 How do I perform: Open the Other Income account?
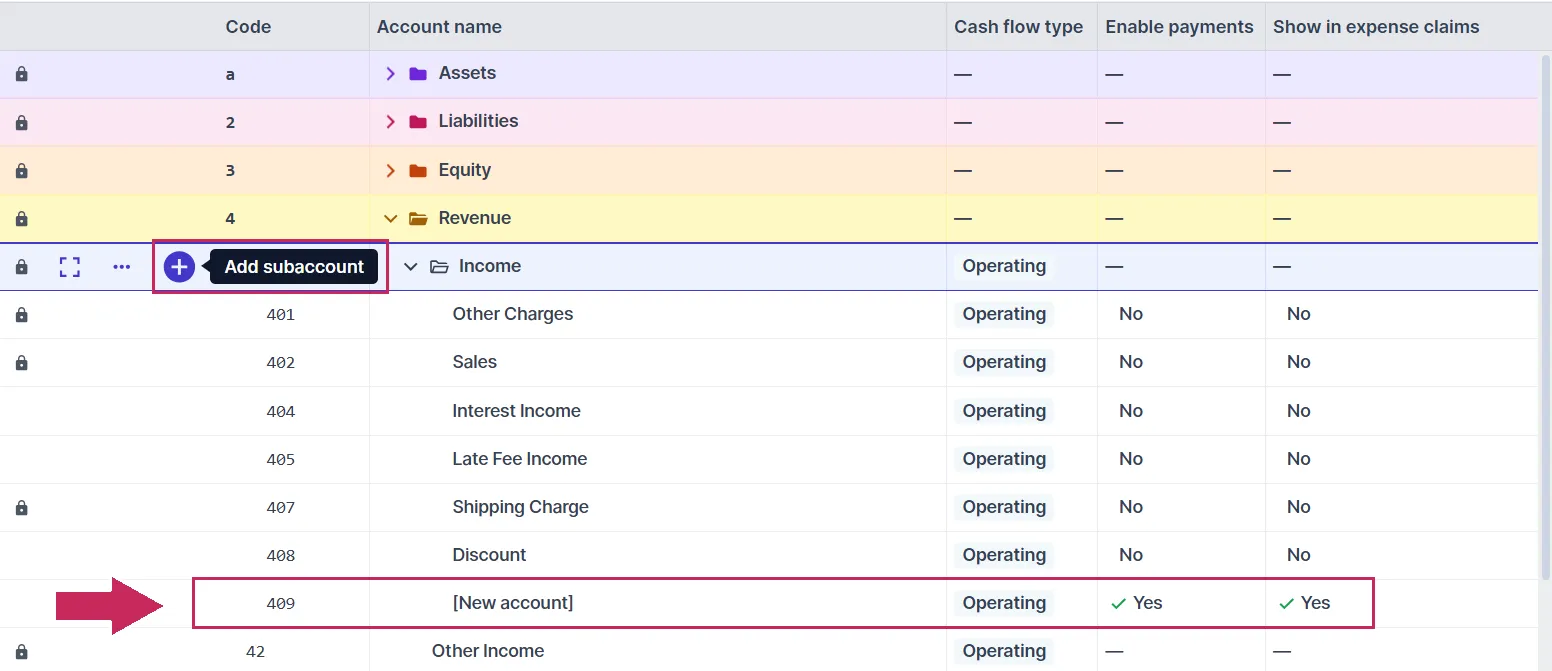(x=488, y=651)
